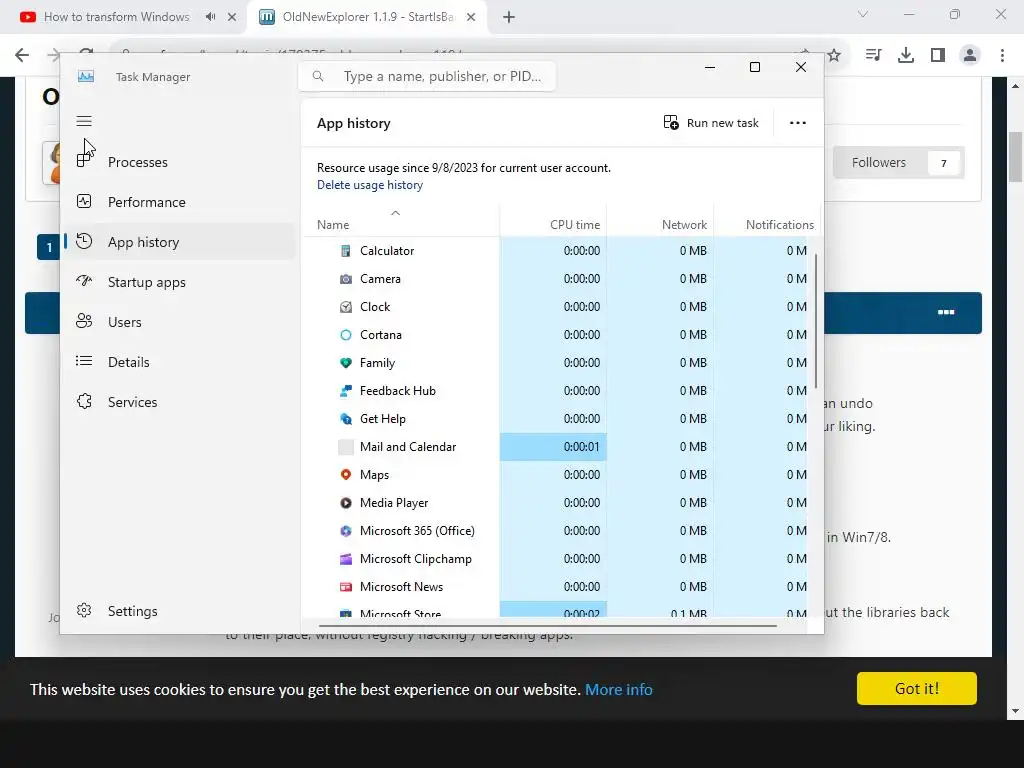Viewport: 1024px width, 768px height.
Task: Select Startup apps in sidebar
Action: [146, 282]
